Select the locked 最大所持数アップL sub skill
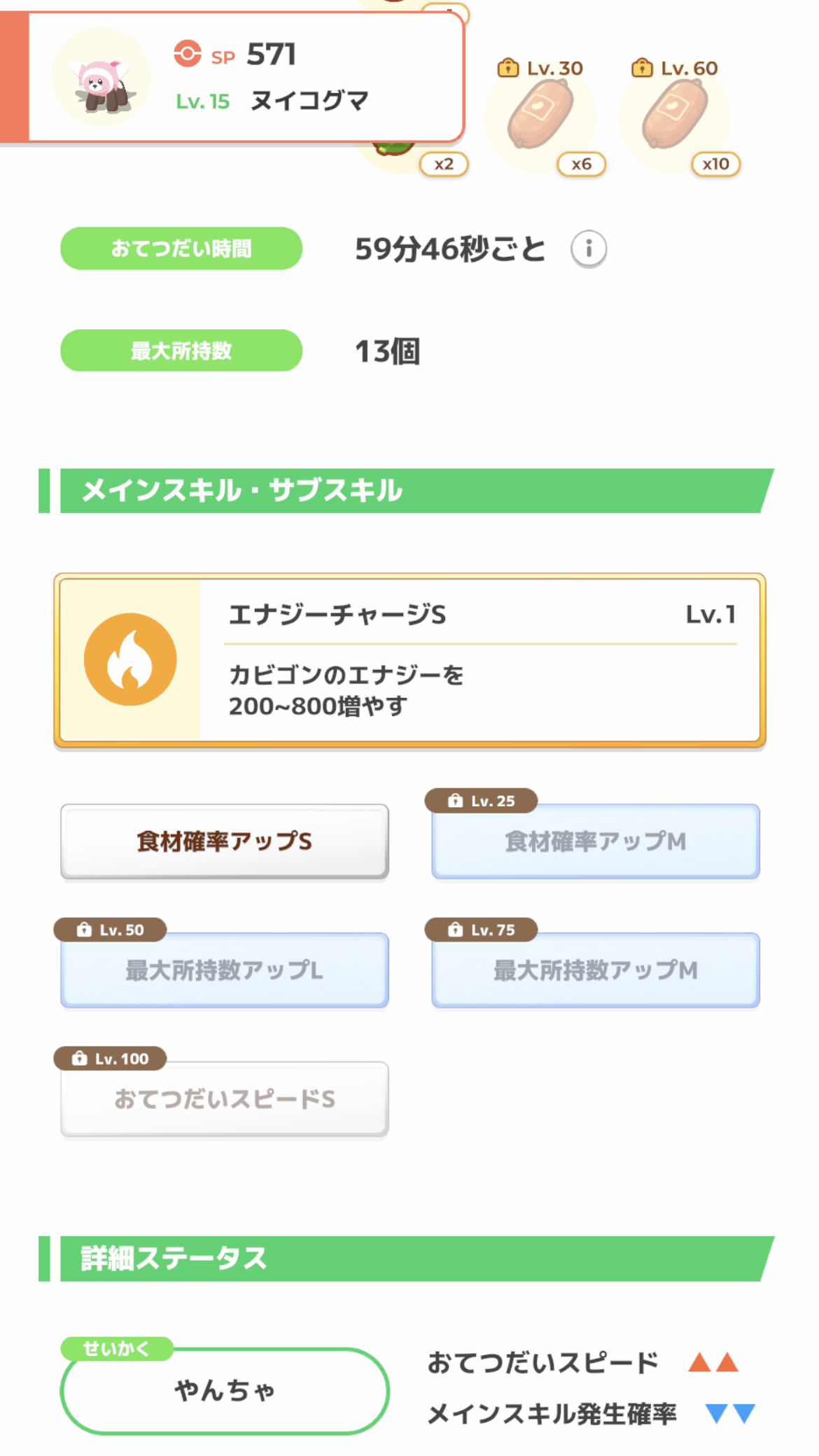 tap(225, 969)
